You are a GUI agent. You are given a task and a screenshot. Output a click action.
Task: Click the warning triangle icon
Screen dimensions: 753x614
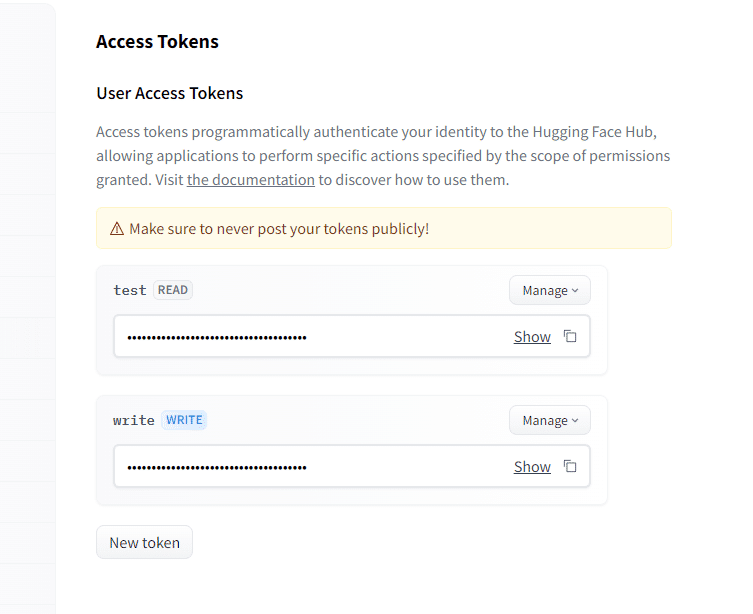tap(116, 229)
